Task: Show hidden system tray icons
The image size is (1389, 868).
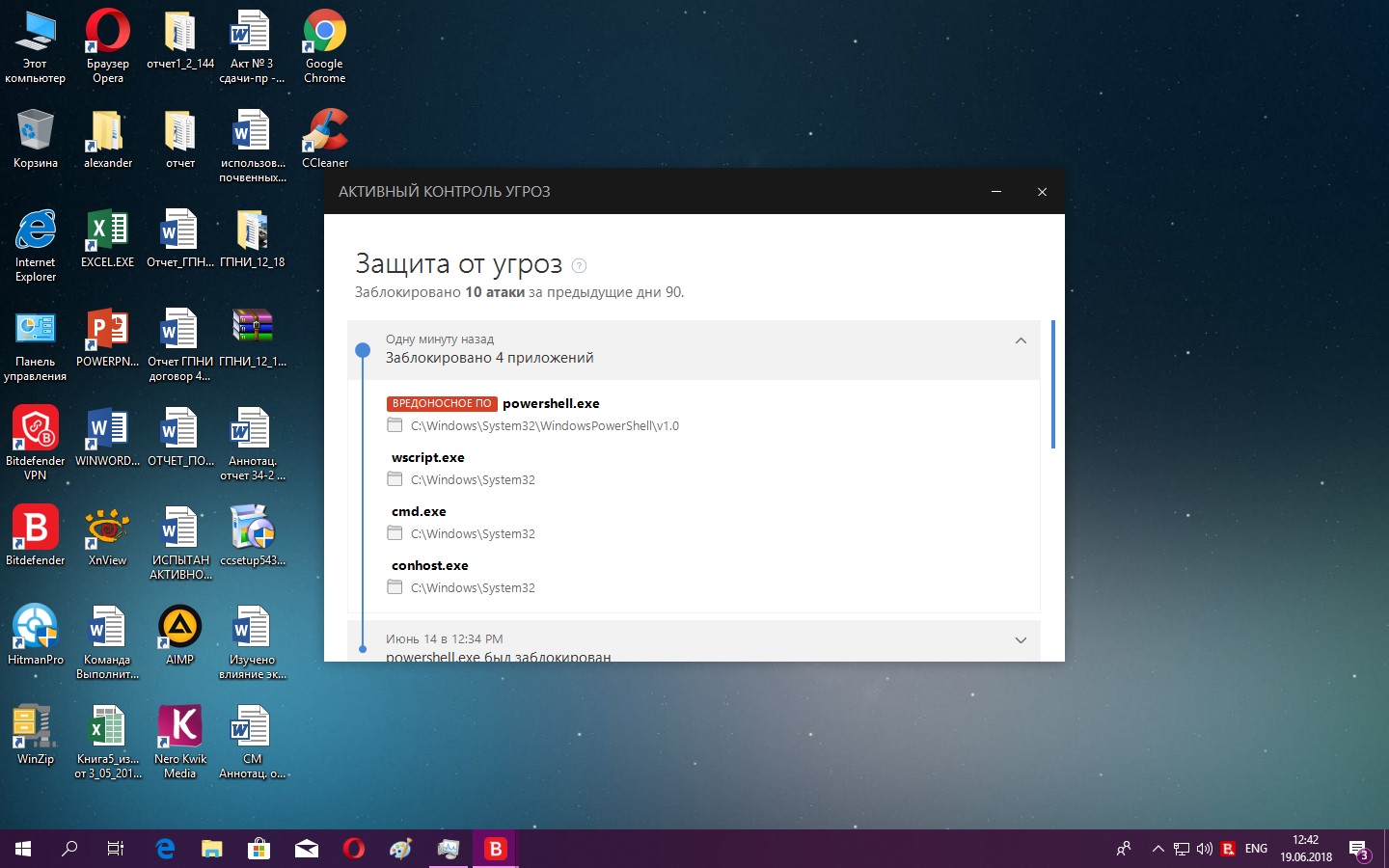Action: click(x=1157, y=849)
